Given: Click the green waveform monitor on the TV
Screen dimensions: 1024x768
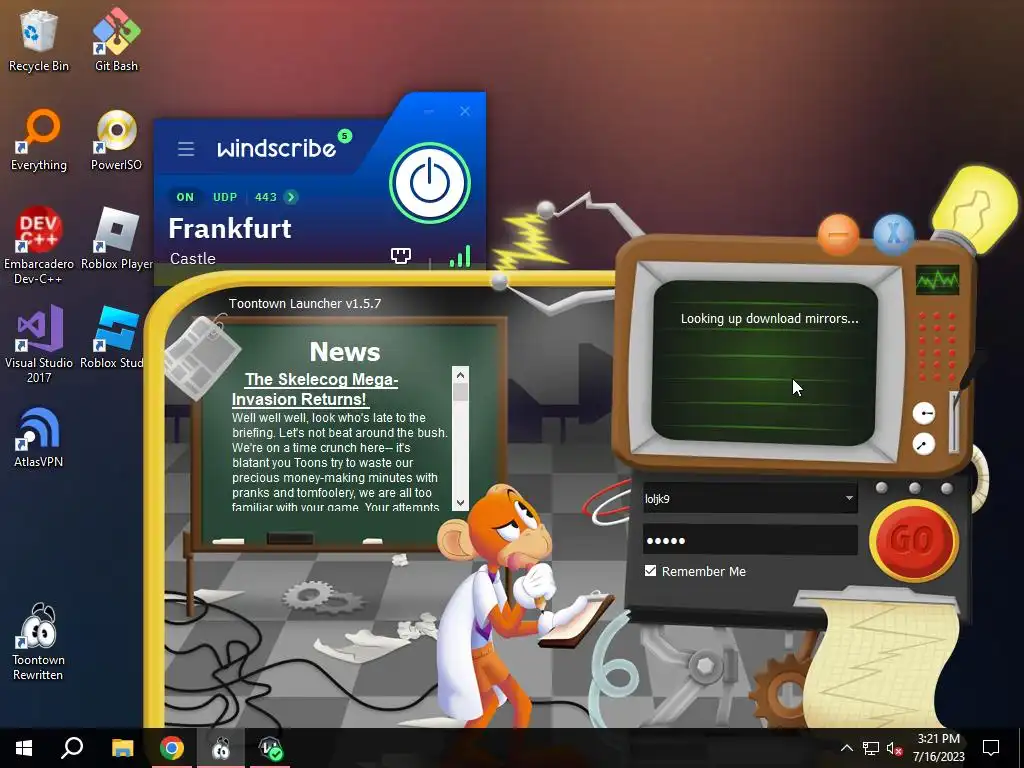Looking at the screenshot, I should point(937,280).
